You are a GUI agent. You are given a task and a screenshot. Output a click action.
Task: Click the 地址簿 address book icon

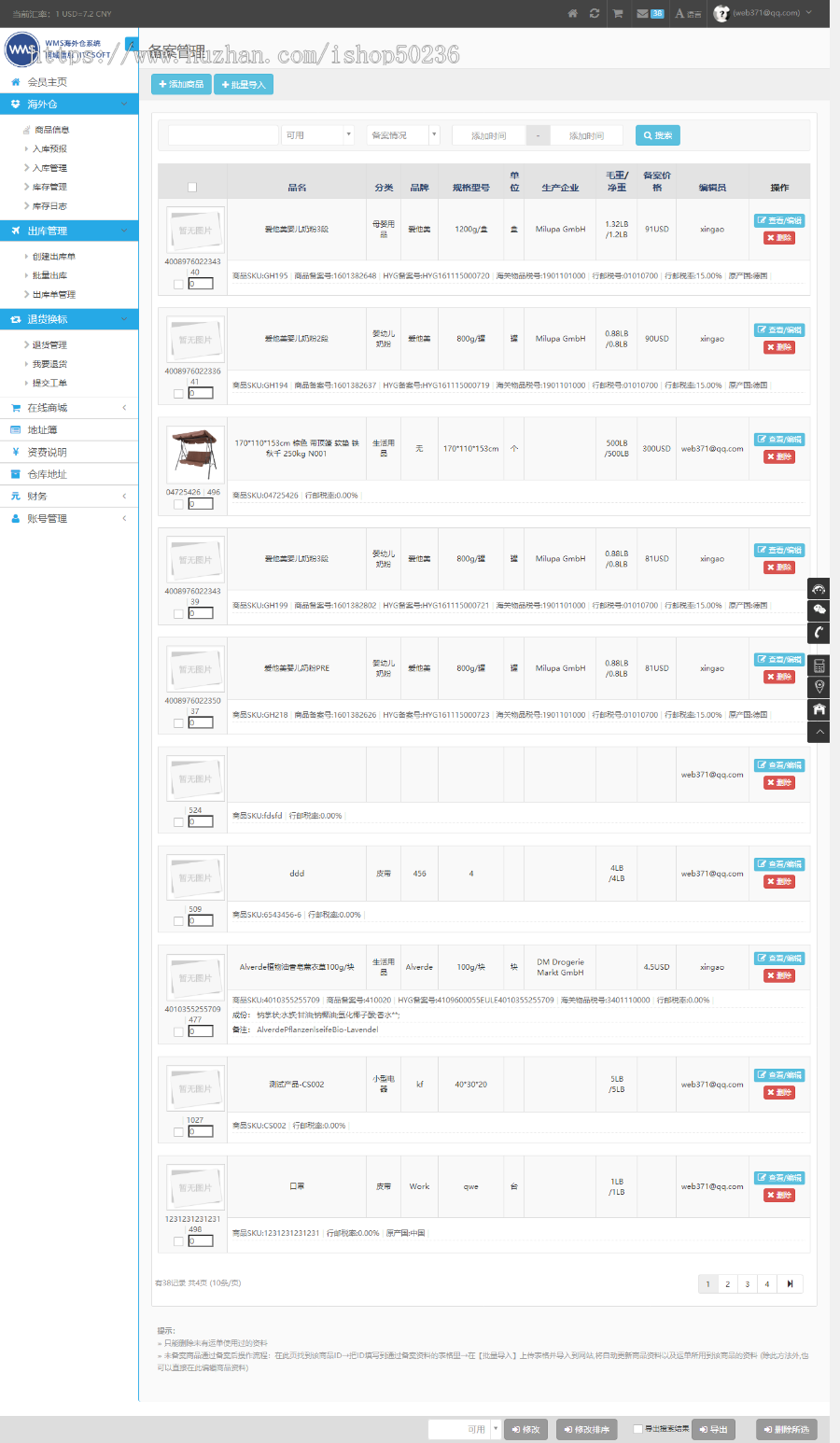(x=16, y=430)
